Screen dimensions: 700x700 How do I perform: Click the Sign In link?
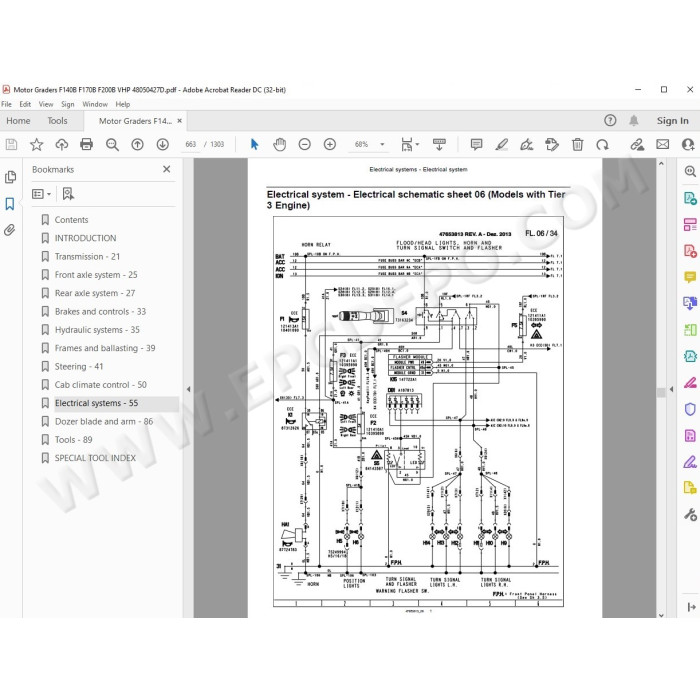pos(672,121)
